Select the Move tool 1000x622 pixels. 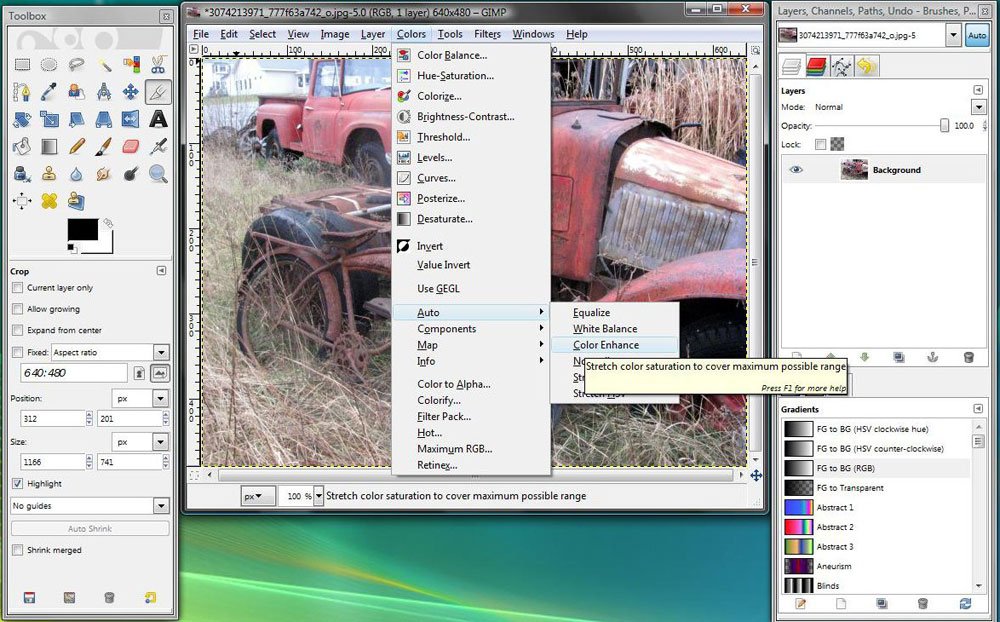131,92
